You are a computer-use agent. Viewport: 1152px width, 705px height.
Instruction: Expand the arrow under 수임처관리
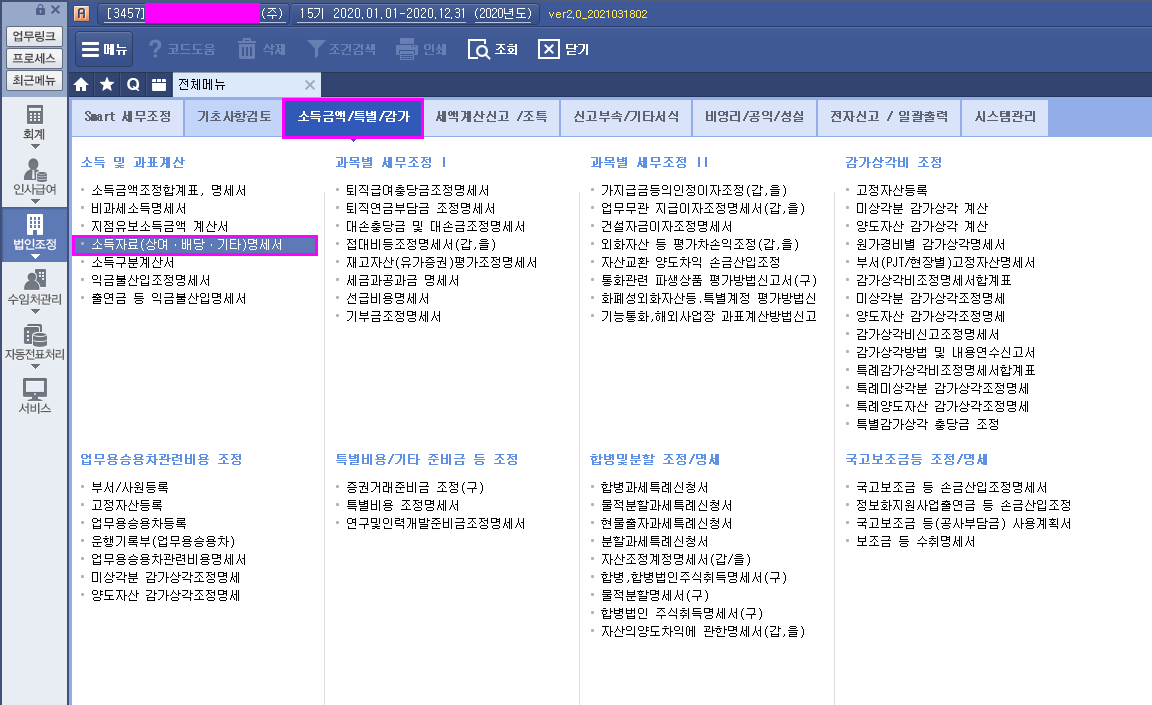(x=35, y=310)
